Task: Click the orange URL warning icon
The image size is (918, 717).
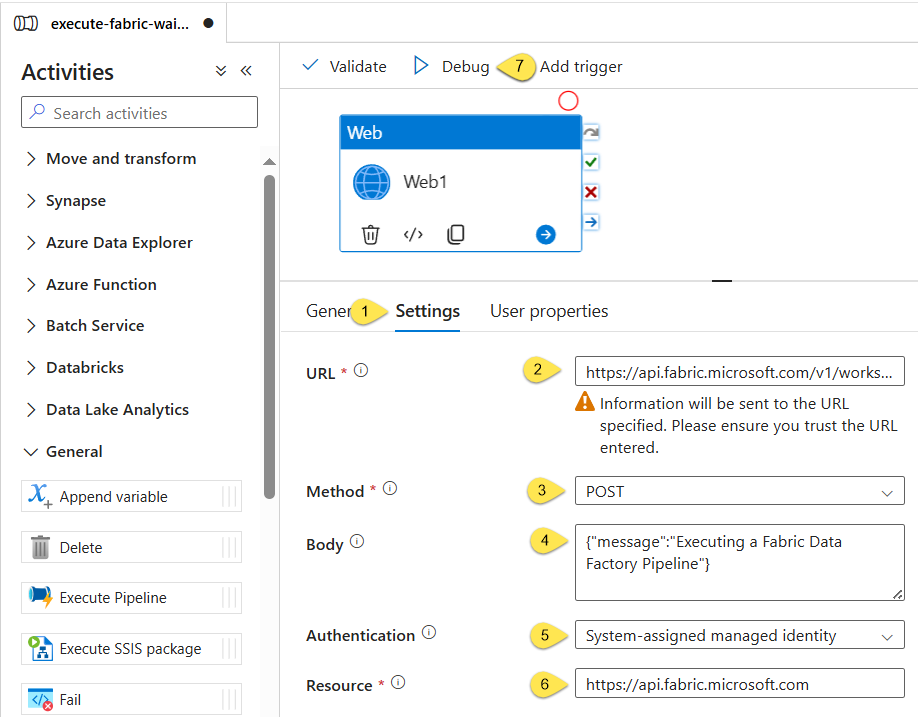Action: pos(584,402)
